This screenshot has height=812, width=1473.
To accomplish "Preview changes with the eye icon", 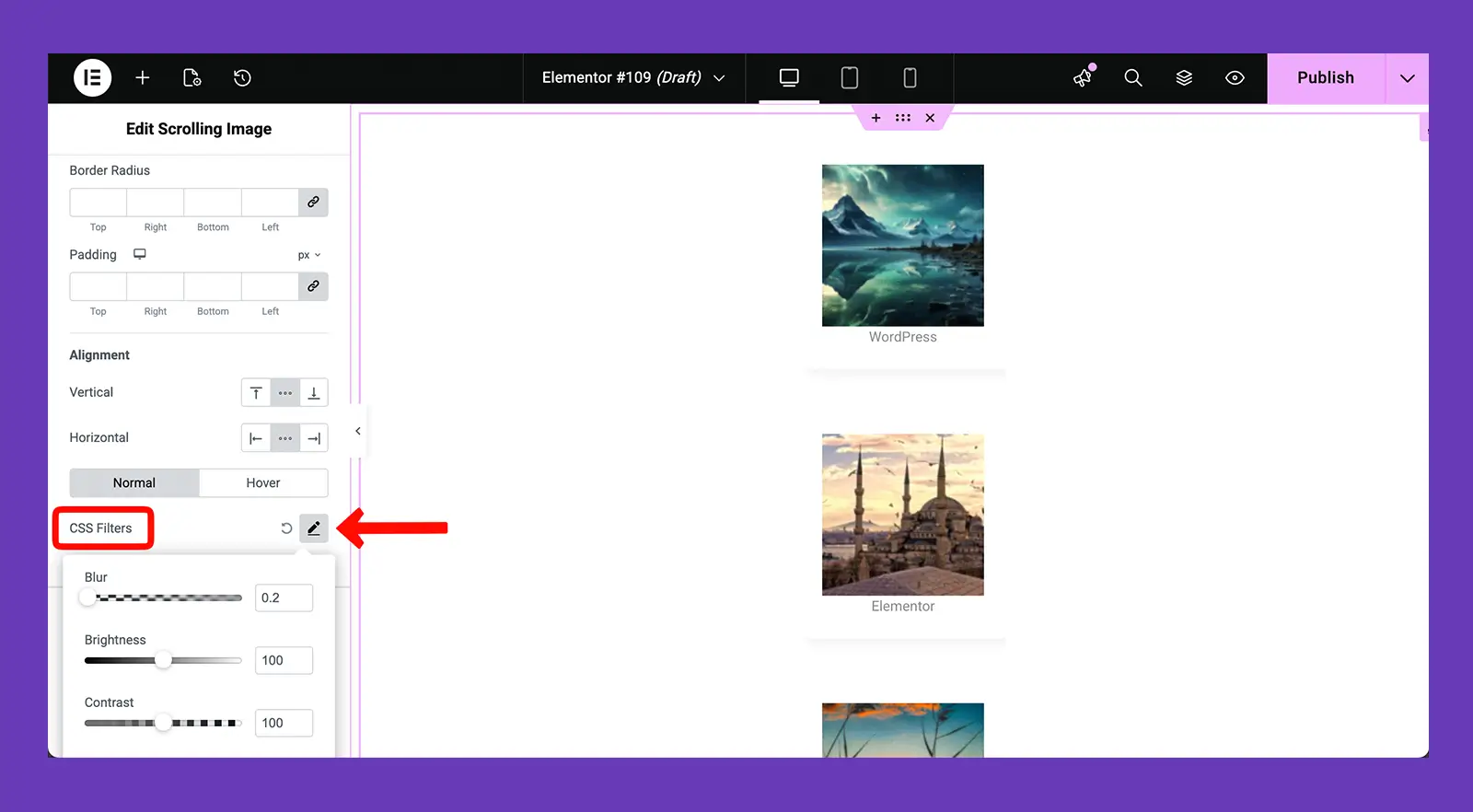I will coord(1235,78).
